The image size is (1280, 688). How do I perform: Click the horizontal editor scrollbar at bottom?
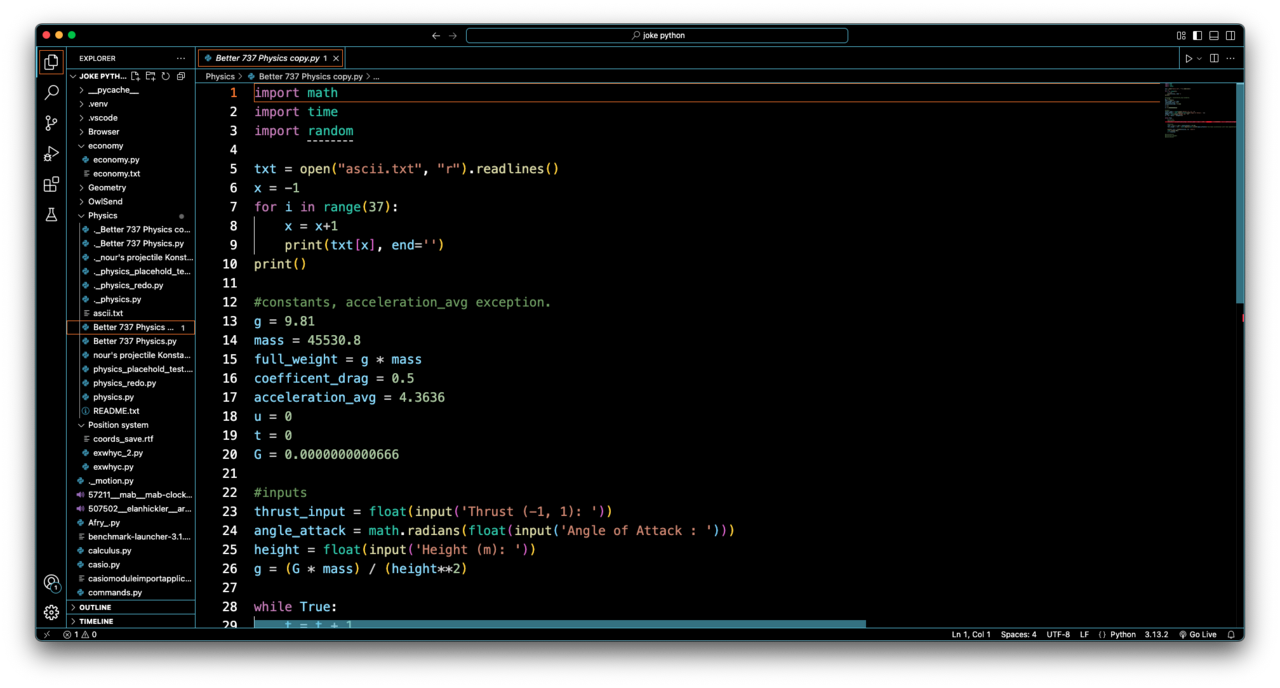[x=560, y=624]
